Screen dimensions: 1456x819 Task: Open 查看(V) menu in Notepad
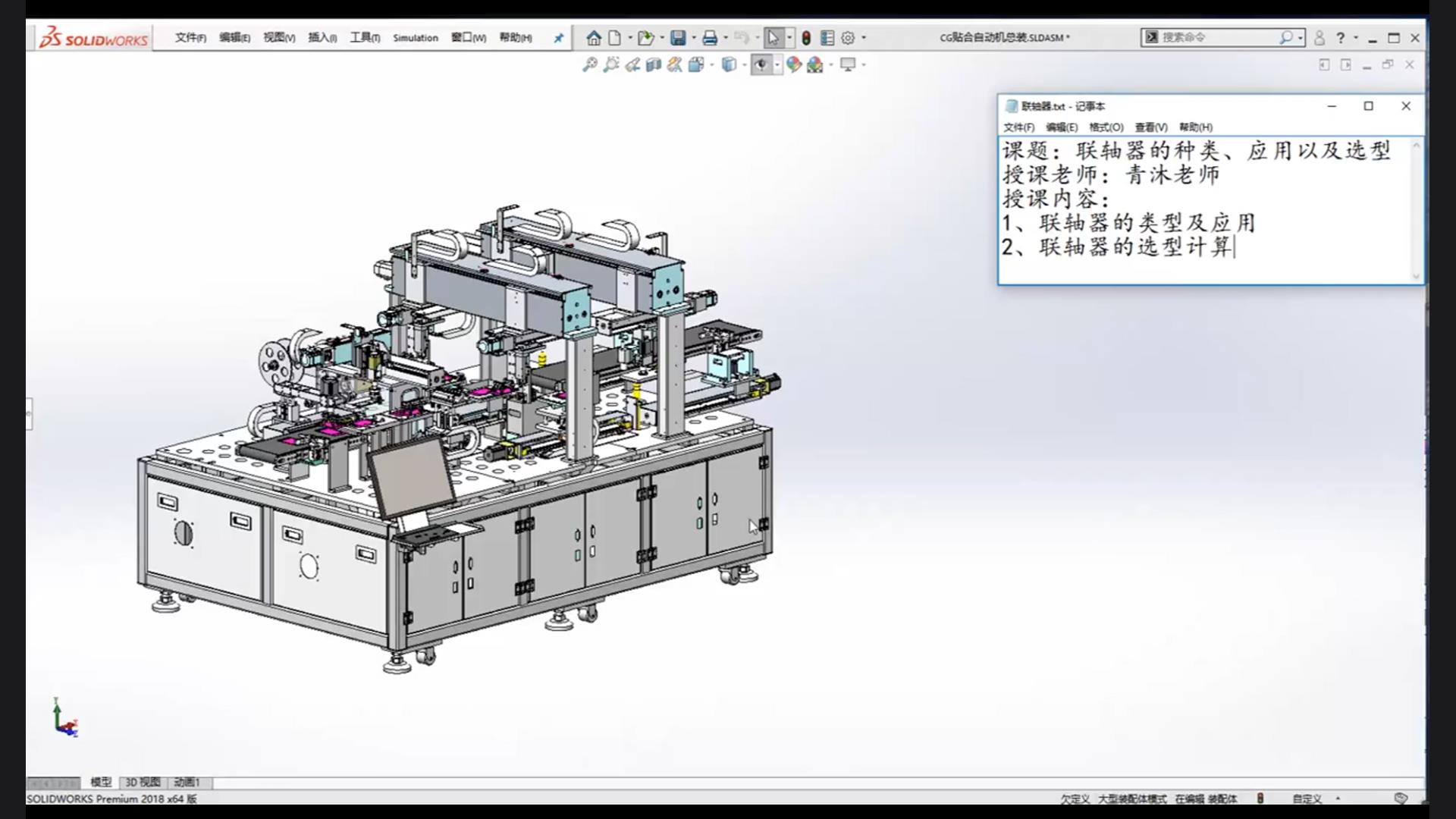pos(1151,127)
